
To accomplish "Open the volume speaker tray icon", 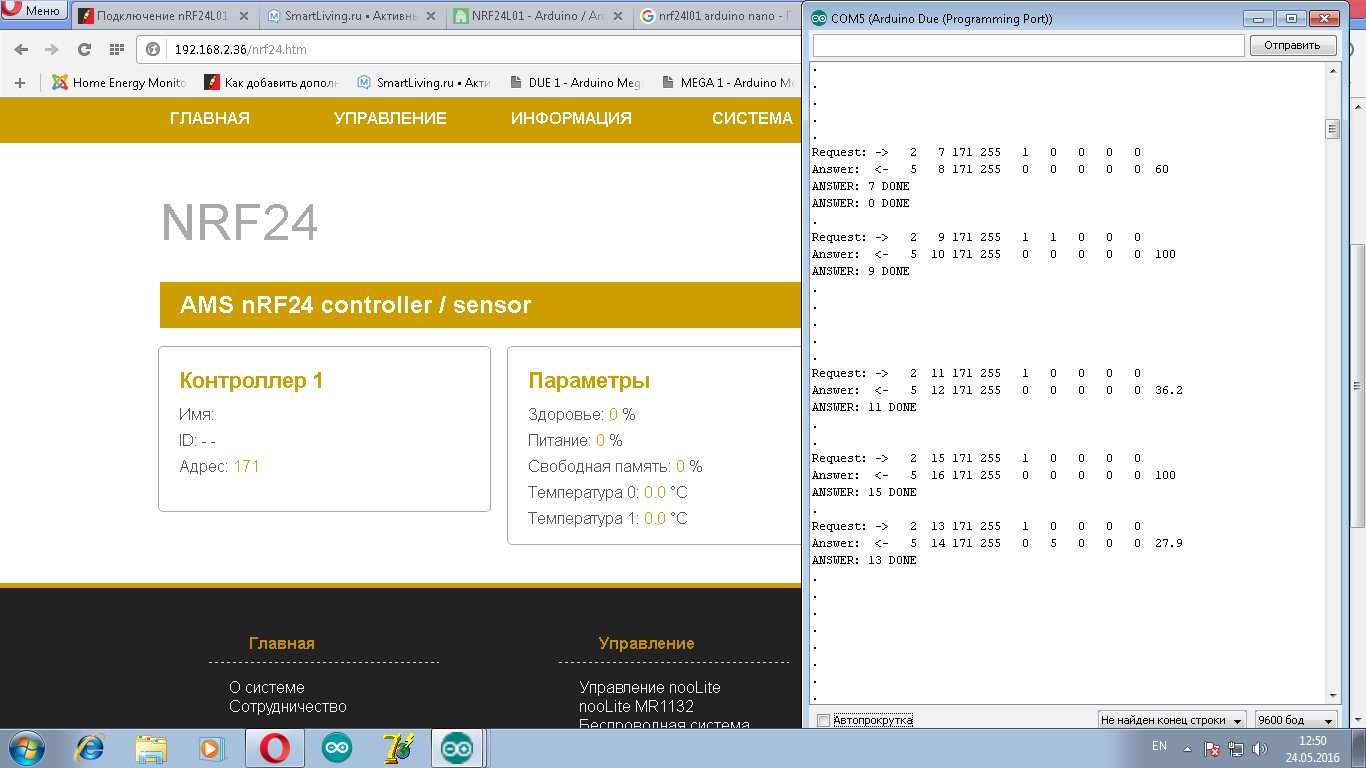I will pyautogui.click(x=1260, y=748).
